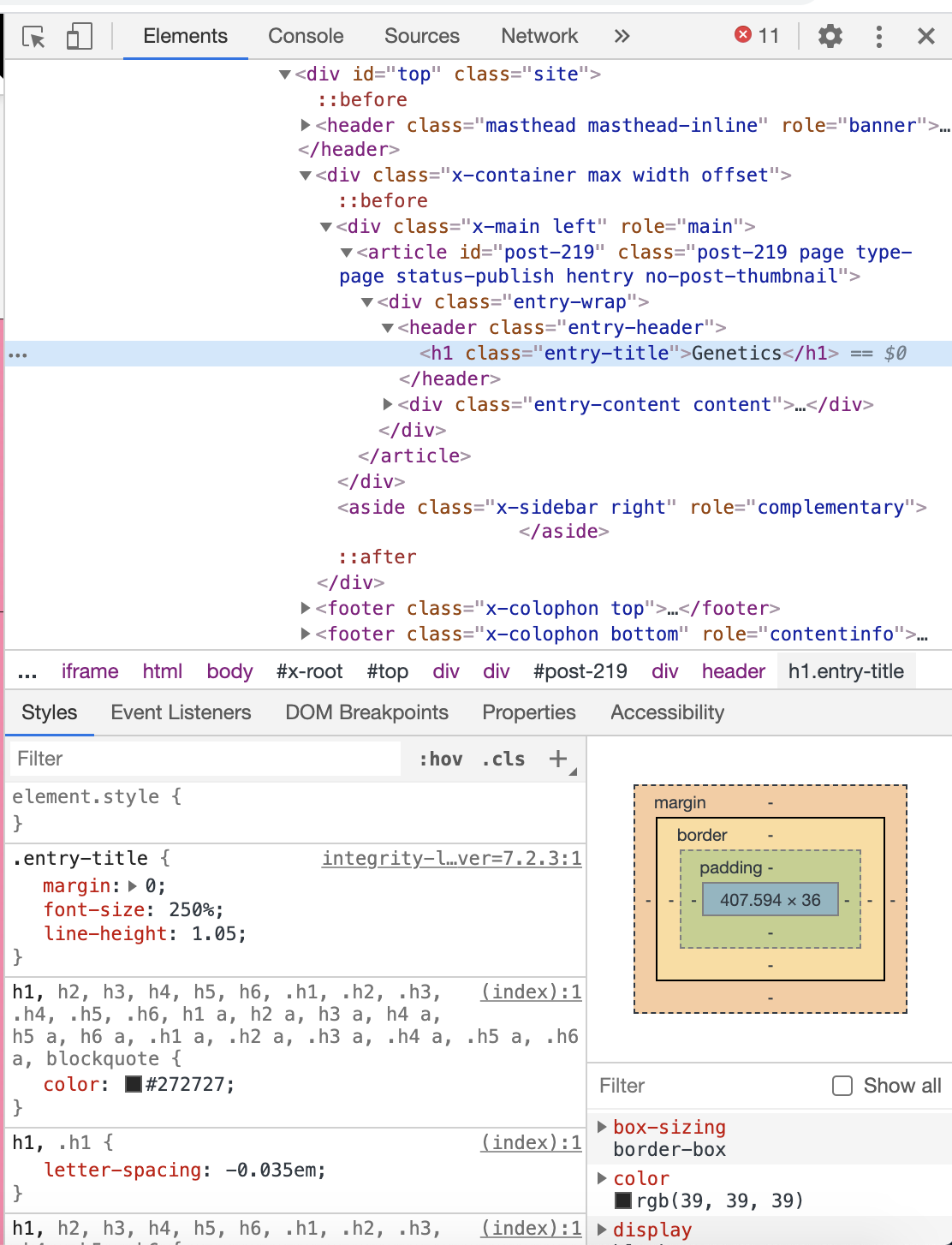Collapse the x-container div node
This screenshot has height=1245, width=952.
pyautogui.click(x=306, y=176)
